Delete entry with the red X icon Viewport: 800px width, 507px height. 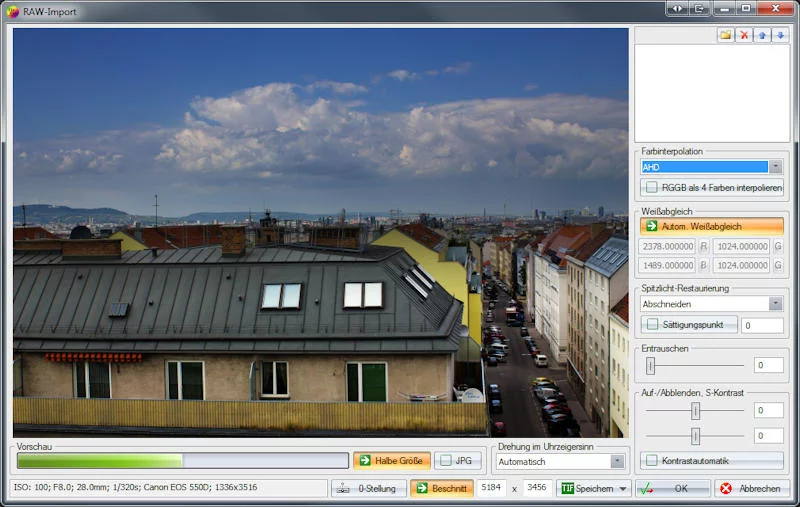pyautogui.click(x=744, y=35)
